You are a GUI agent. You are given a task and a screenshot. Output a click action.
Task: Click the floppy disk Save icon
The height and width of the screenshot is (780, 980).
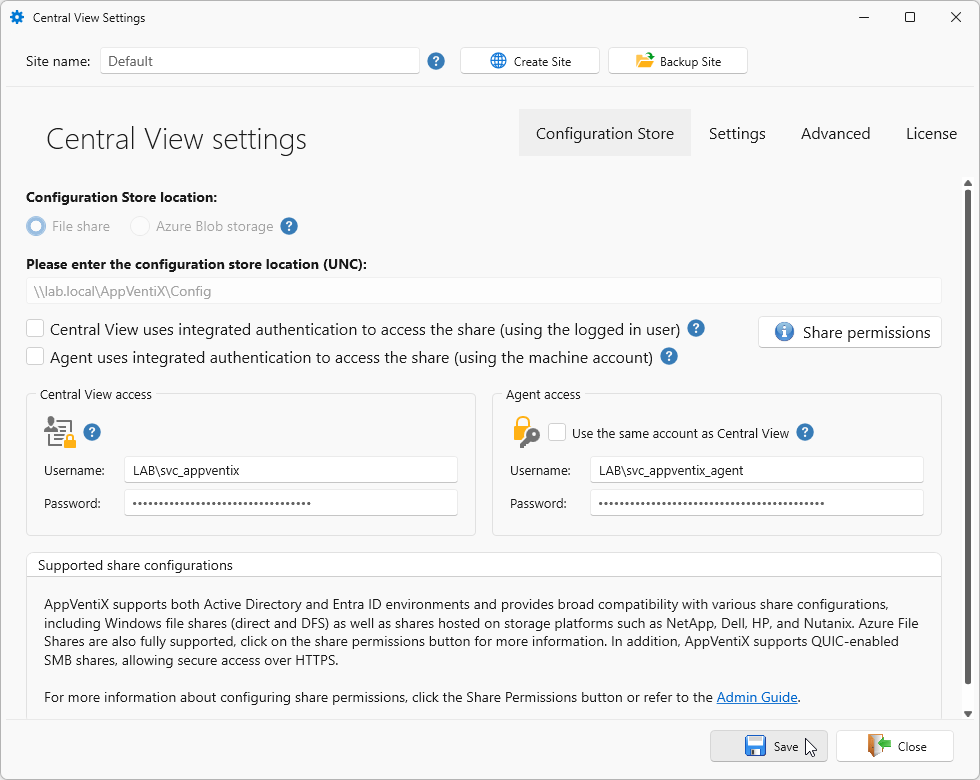point(755,746)
